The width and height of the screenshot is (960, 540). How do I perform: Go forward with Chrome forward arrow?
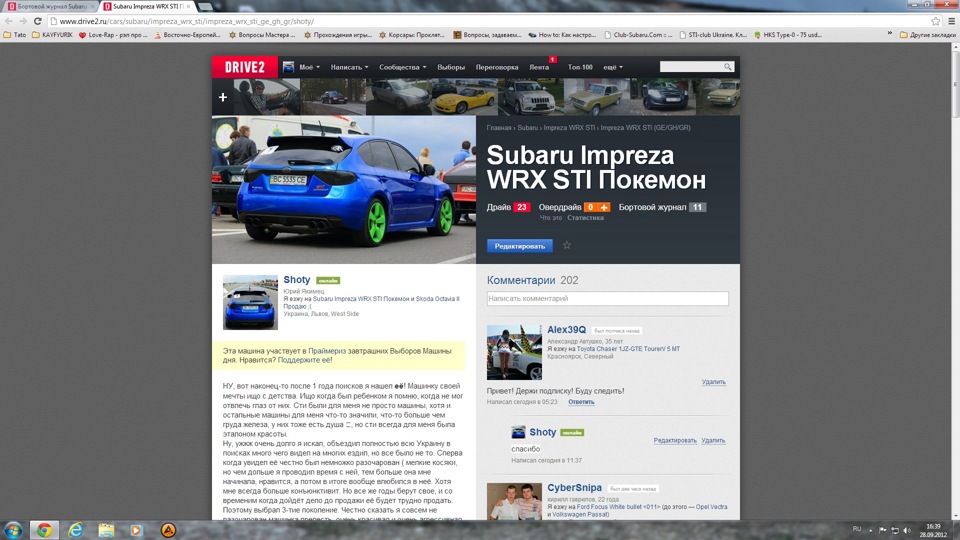point(23,21)
